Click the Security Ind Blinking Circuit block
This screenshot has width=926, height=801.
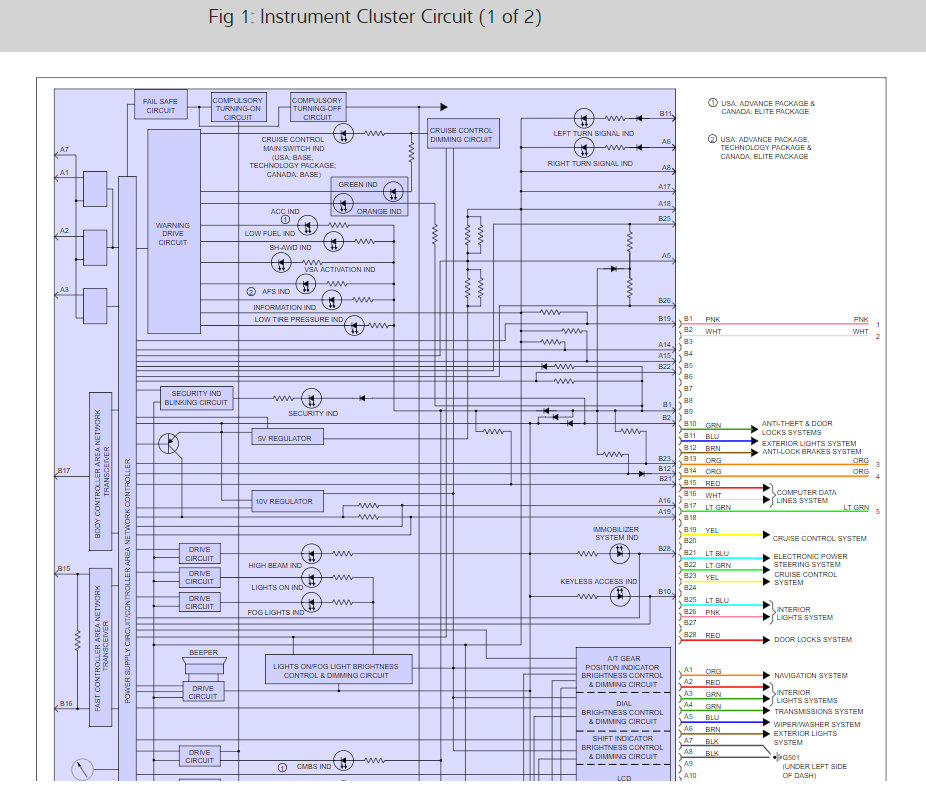(197, 398)
